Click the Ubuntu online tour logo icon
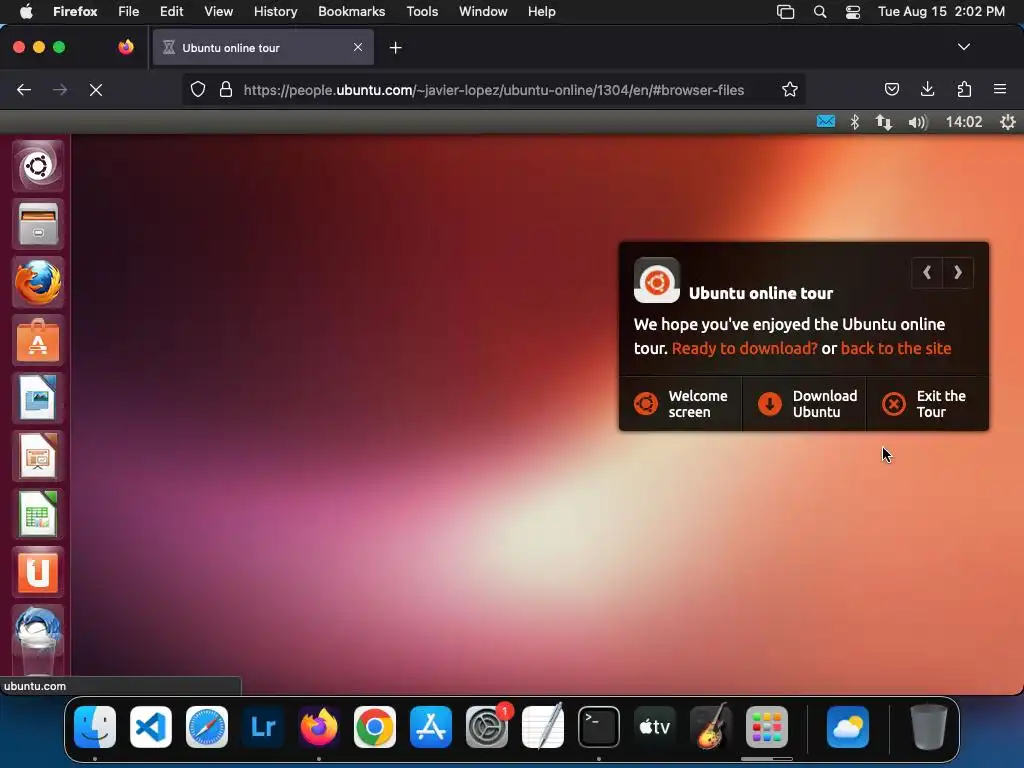The image size is (1024, 768). click(x=657, y=281)
